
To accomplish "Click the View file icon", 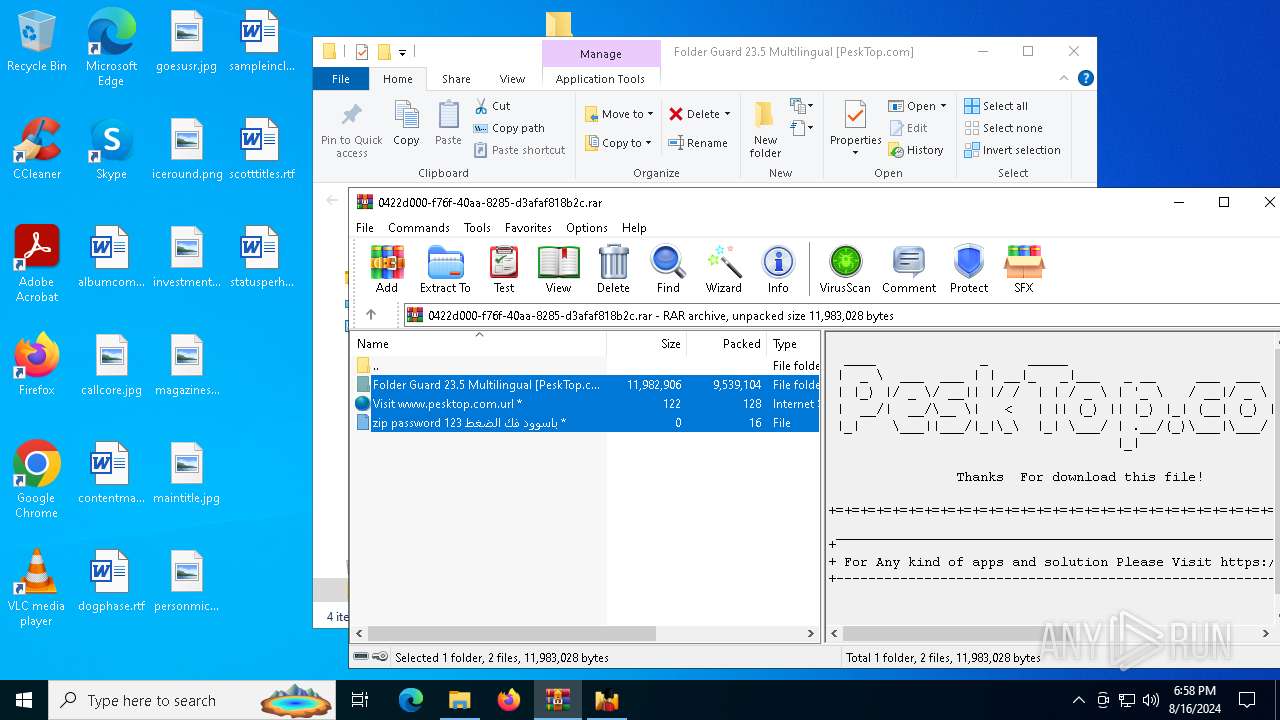I will pos(558,269).
